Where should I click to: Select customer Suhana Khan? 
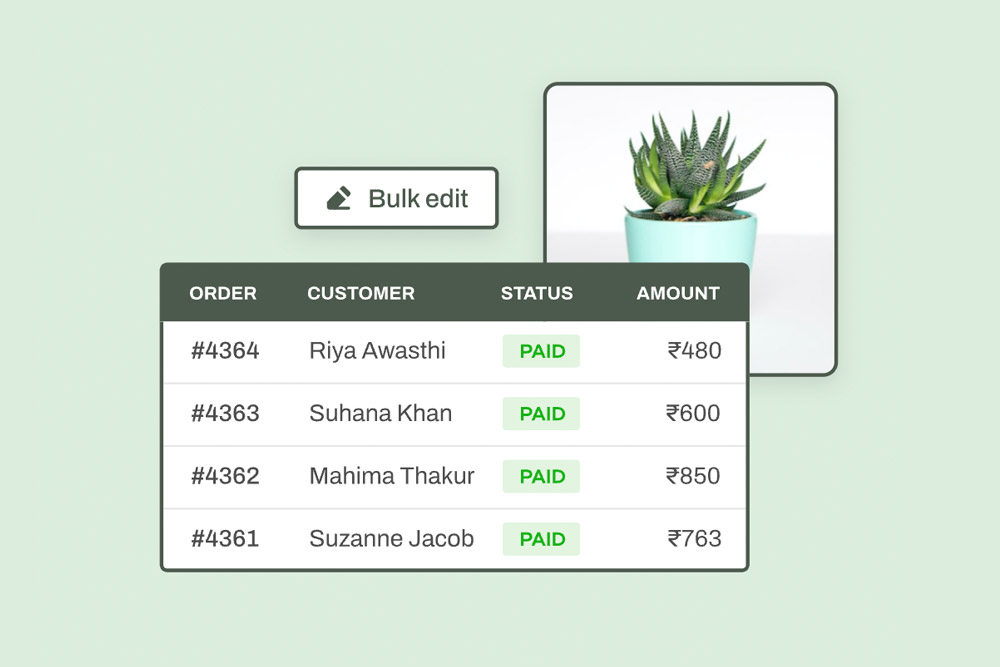click(381, 413)
